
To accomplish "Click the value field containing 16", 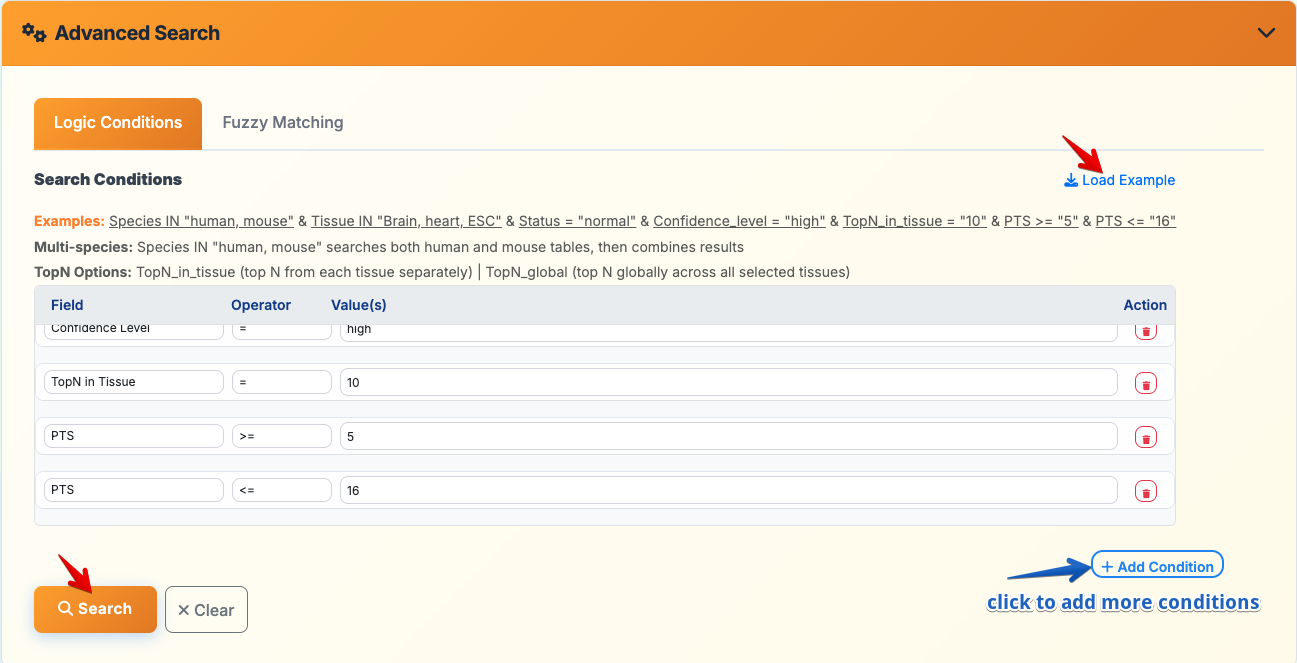I will (x=728, y=490).
